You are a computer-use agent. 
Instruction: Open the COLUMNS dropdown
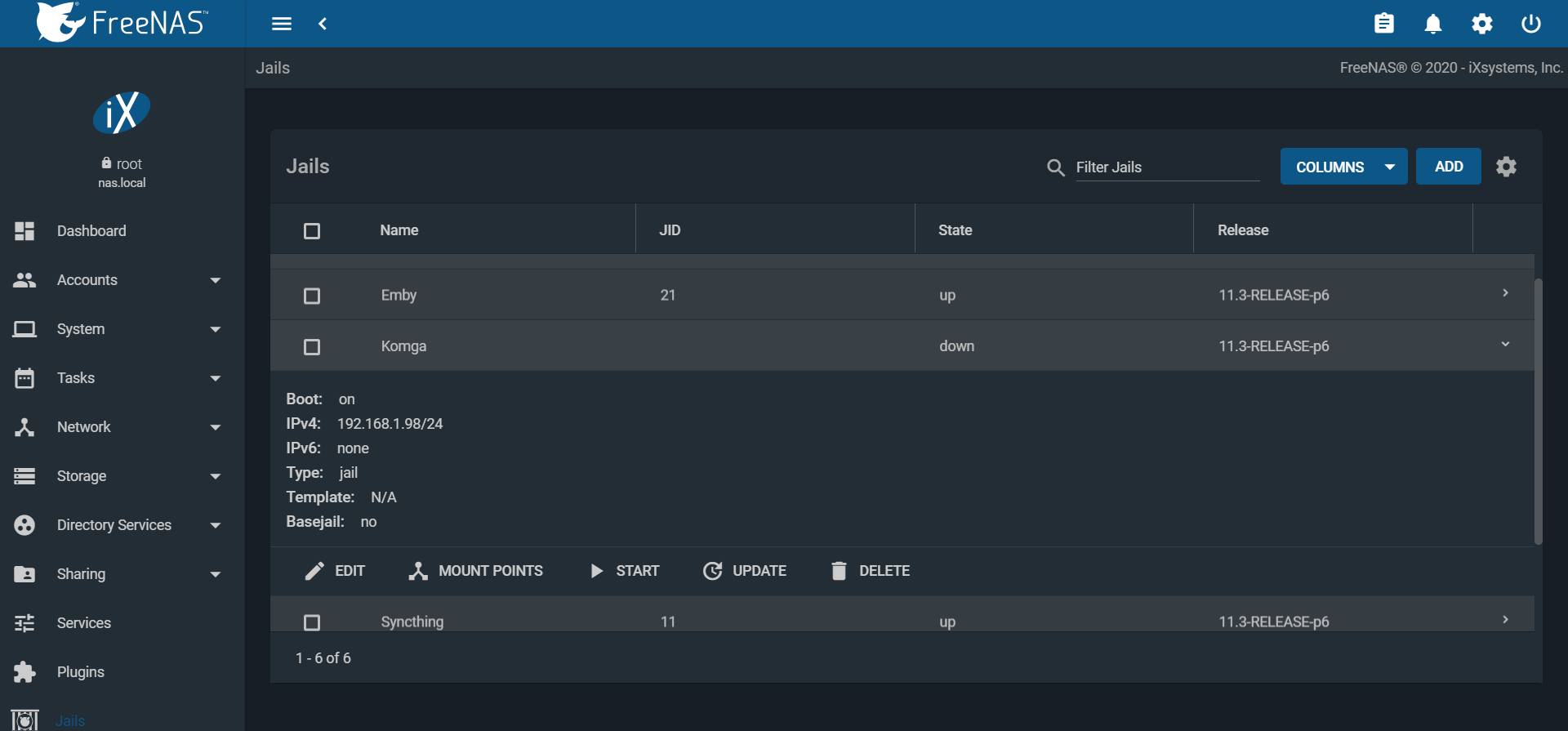coord(1343,167)
